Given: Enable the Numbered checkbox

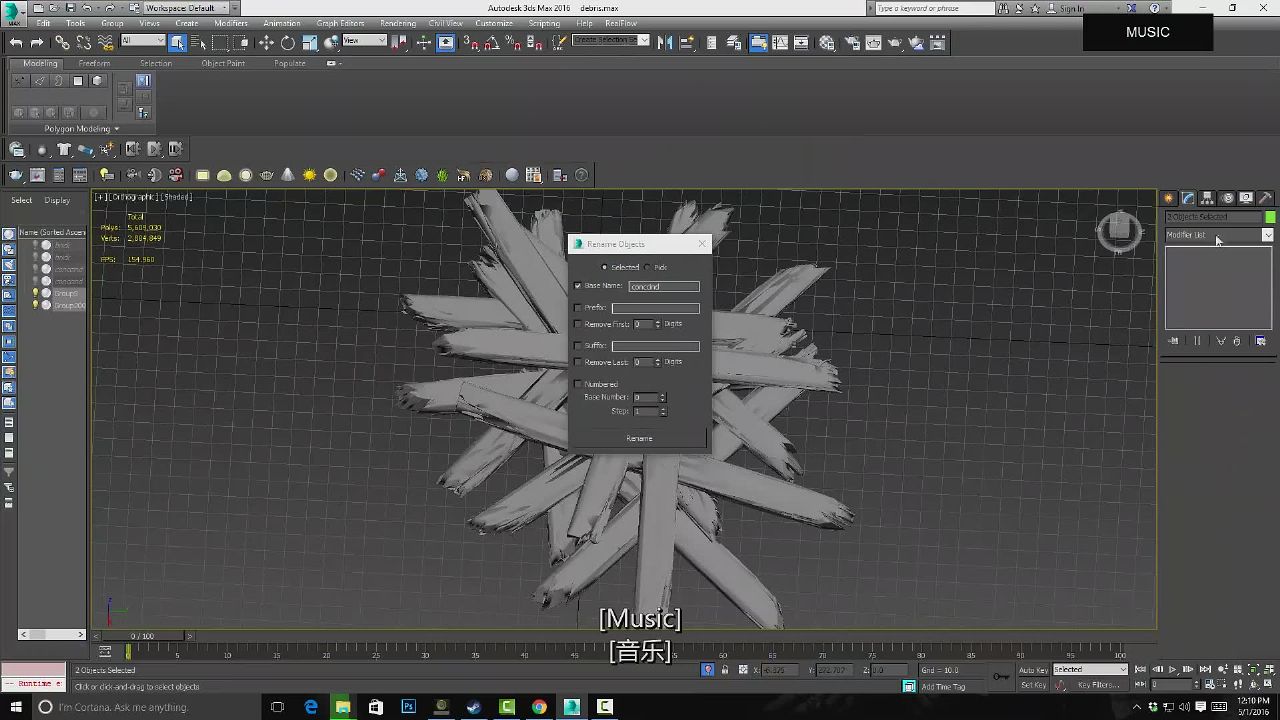Looking at the screenshot, I should (578, 384).
